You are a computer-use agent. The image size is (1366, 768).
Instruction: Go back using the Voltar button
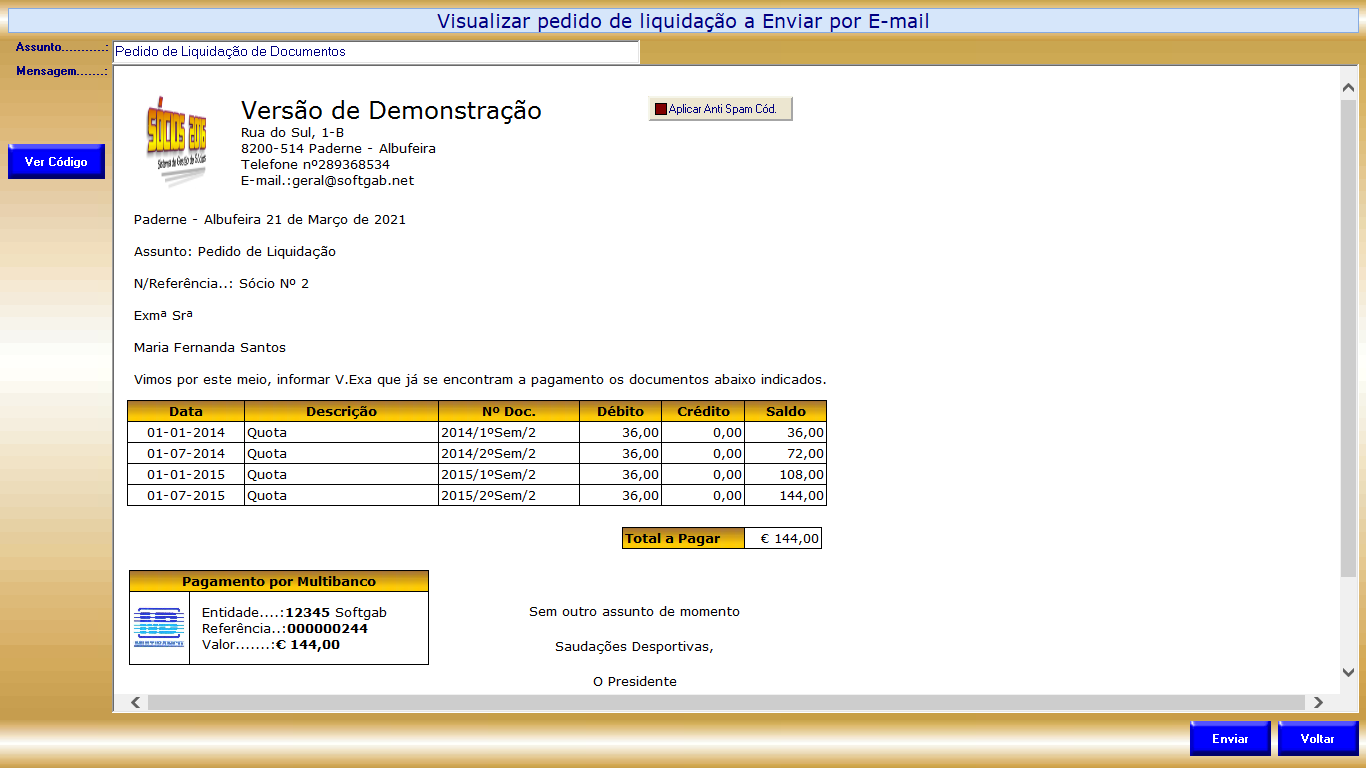1317,739
